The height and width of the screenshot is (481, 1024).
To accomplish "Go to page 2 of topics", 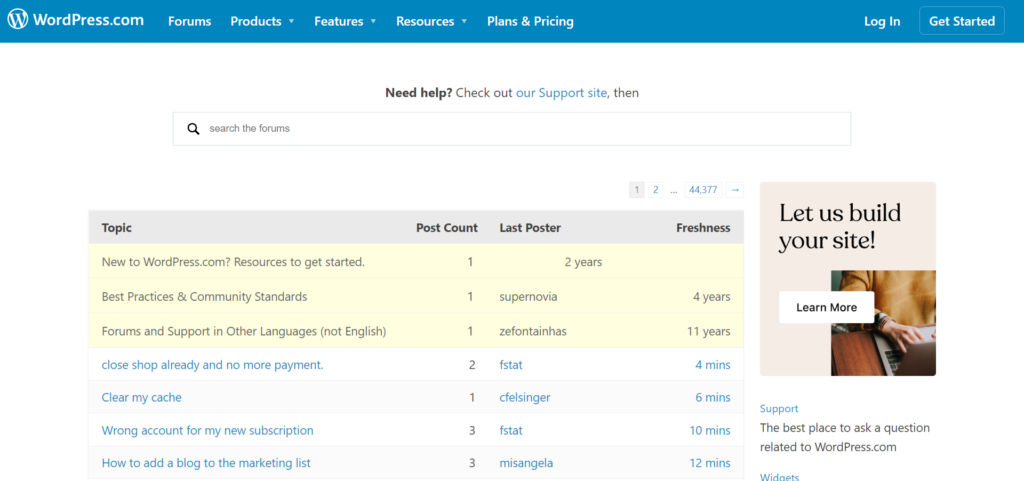I will click(655, 190).
